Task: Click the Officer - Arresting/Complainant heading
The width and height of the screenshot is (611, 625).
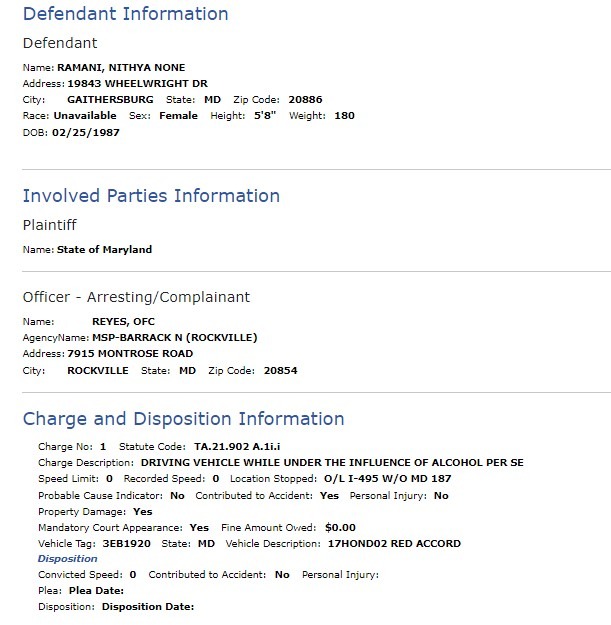Action: 136,297
